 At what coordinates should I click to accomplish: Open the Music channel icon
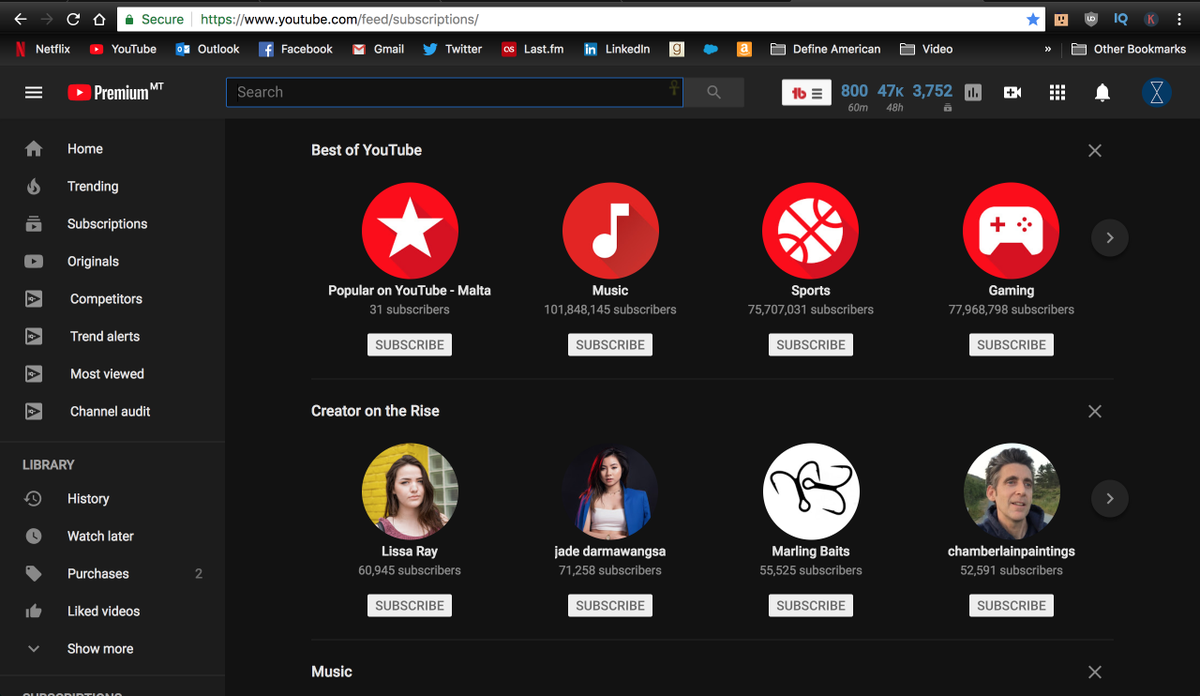point(610,230)
